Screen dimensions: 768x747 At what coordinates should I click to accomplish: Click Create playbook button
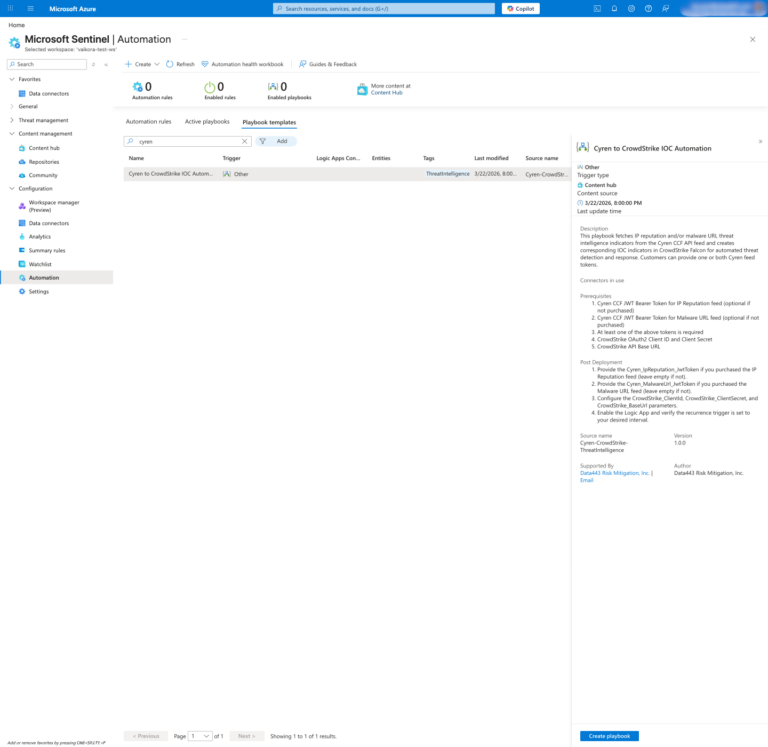point(609,736)
